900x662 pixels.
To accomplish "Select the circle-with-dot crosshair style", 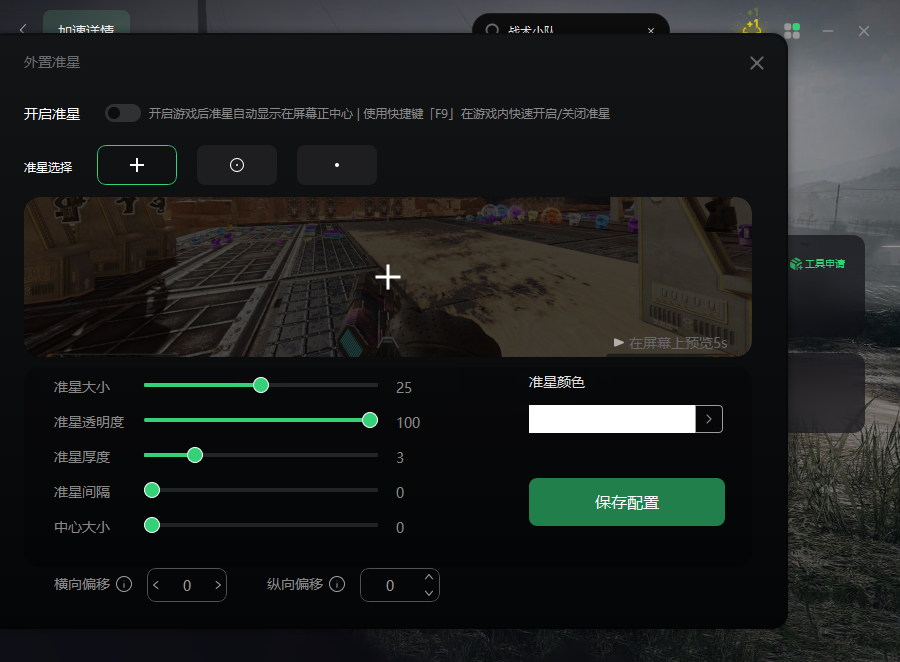I will [237, 165].
